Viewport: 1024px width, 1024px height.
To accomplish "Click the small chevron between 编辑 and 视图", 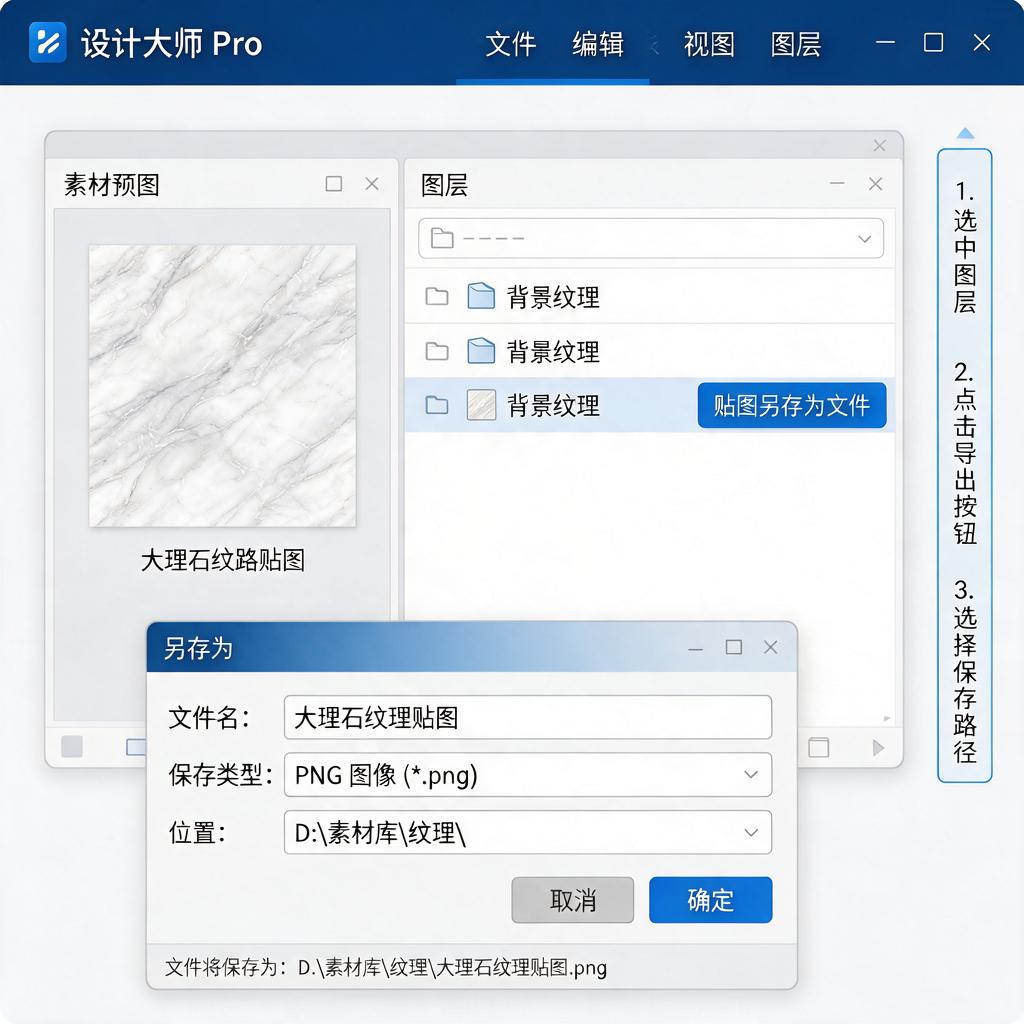I will point(655,46).
